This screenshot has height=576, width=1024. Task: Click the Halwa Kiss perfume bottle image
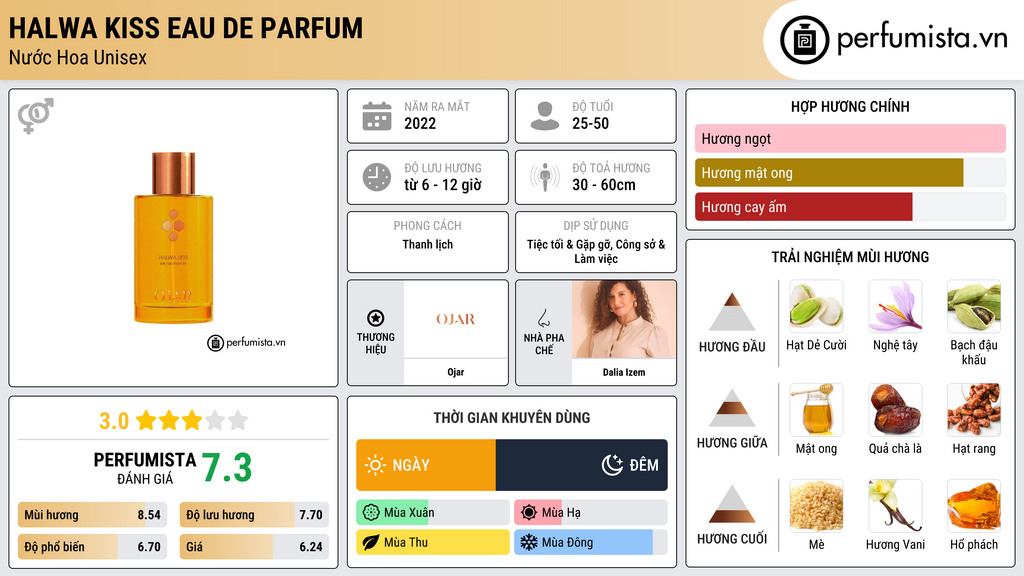174,238
